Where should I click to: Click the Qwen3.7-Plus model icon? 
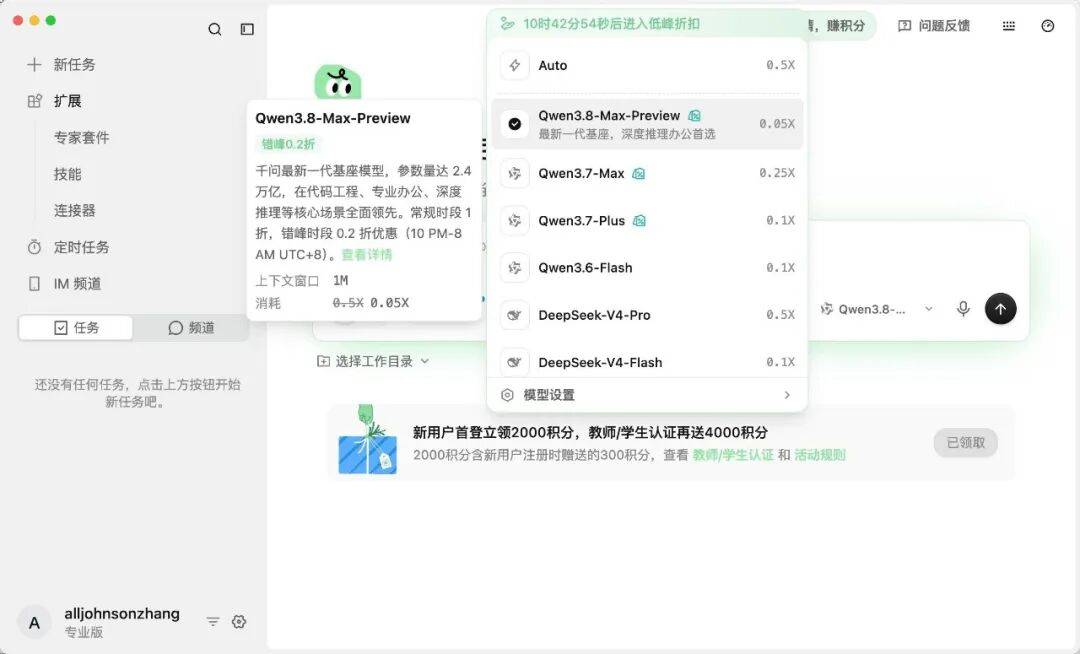(515, 221)
